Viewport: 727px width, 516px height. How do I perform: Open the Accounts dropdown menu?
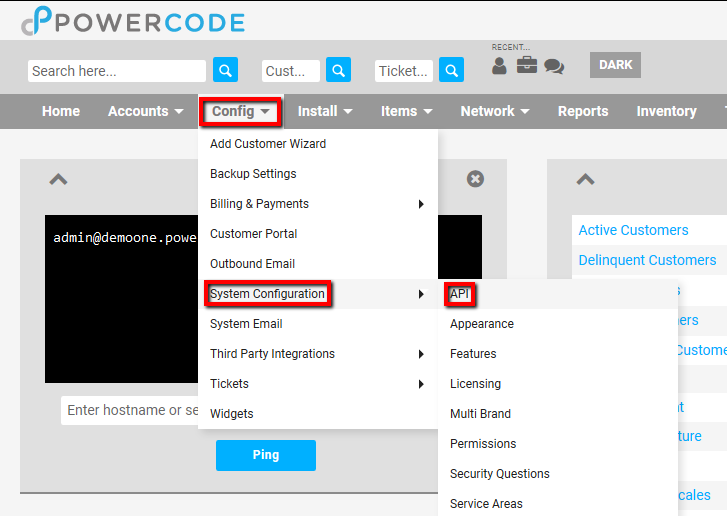click(146, 111)
